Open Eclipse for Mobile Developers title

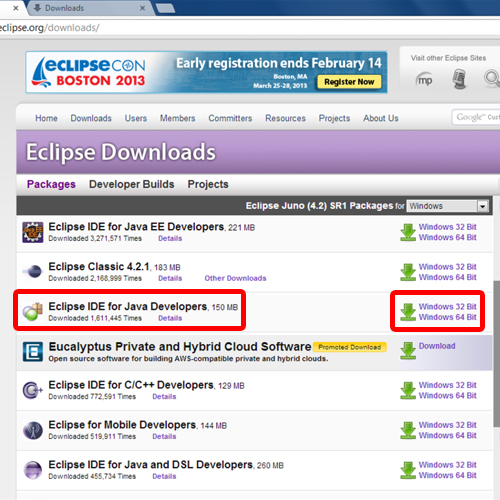pos(122,425)
